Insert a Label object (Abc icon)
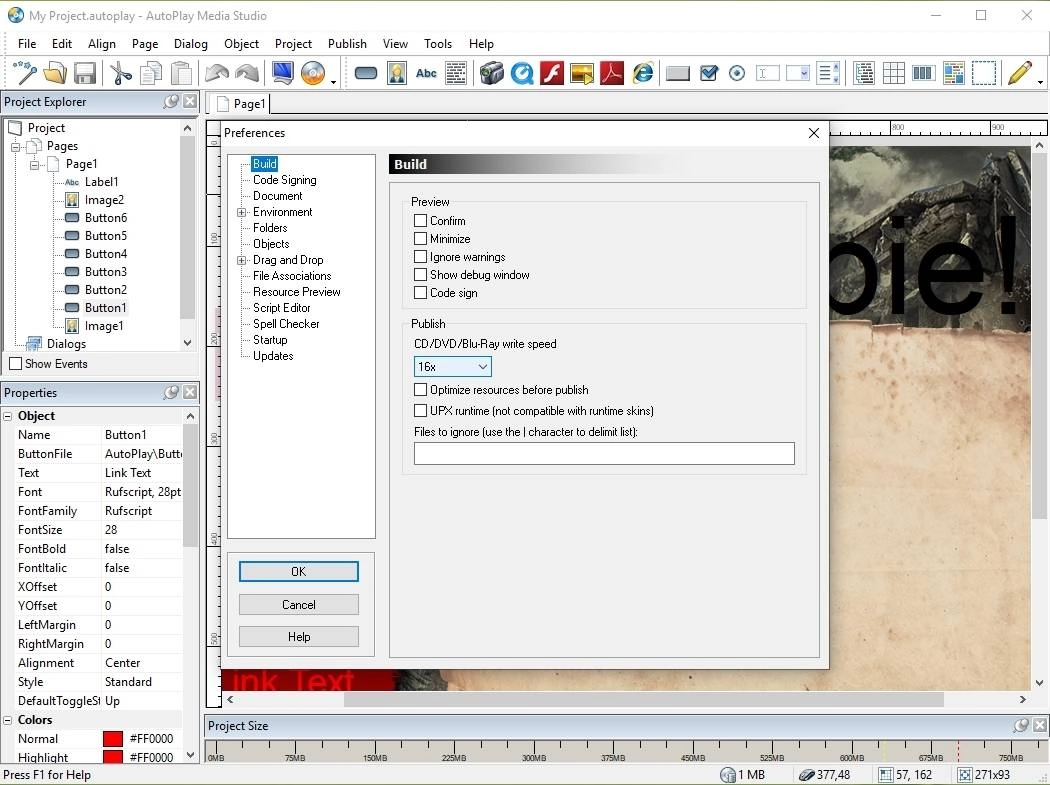The image size is (1050, 785). tap(427, 73)
